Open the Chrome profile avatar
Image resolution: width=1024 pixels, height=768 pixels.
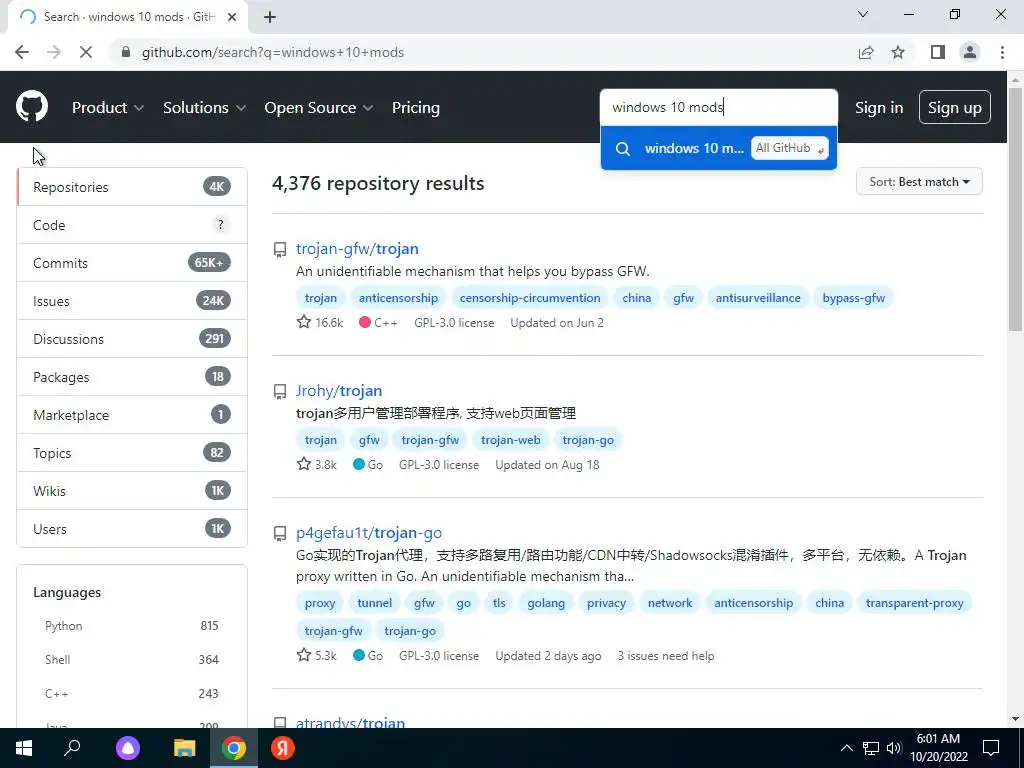click(x=970, y=52)
